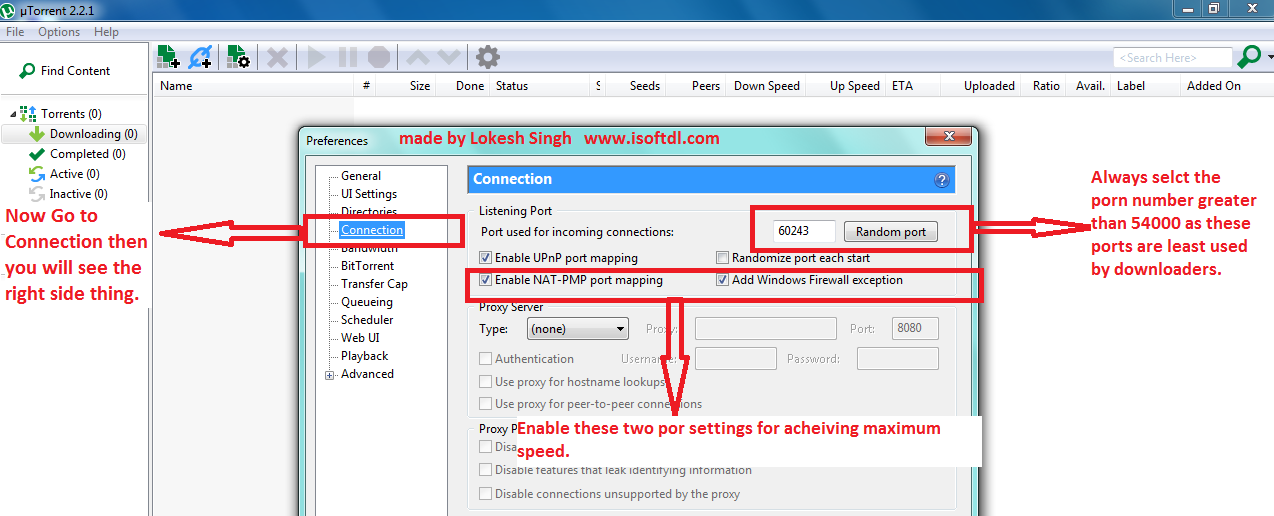Toggle Disable features that leak identifying information
This screenshot has width=1274, height=516.
click(x=485, y=470)
